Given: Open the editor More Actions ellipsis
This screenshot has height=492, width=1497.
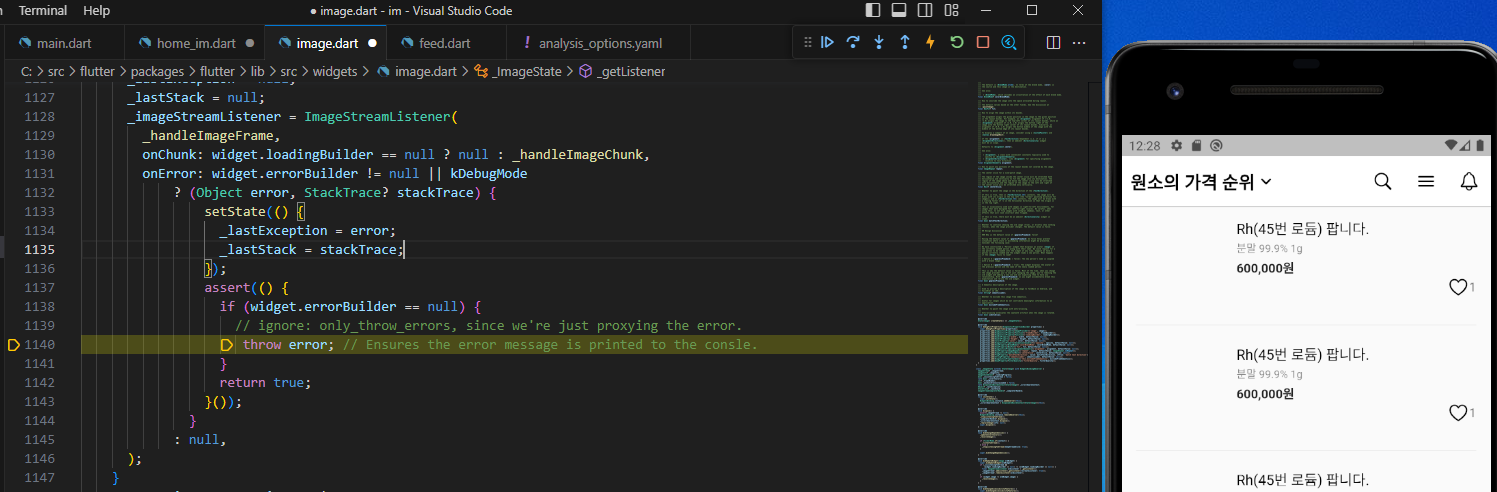Looking at the screenshot, I should pyautogui.click(x=1079, y=43).
